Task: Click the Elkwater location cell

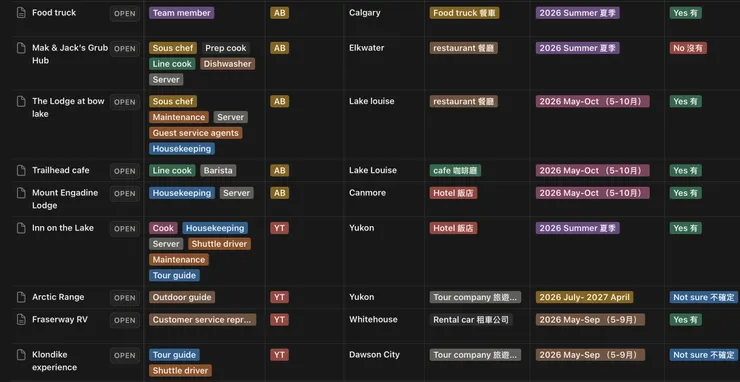Action: coord(367,48)
